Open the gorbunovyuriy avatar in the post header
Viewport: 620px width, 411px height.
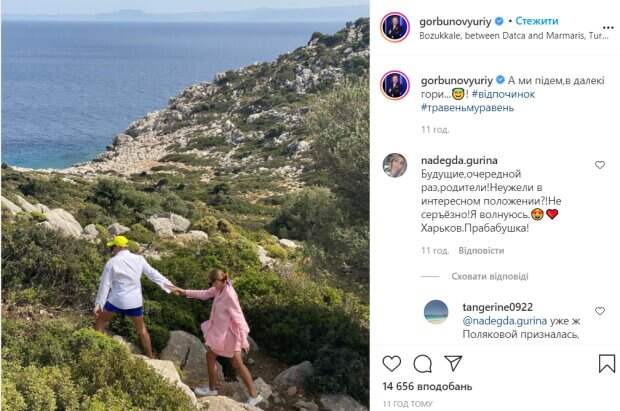click(x=395, y=27)
